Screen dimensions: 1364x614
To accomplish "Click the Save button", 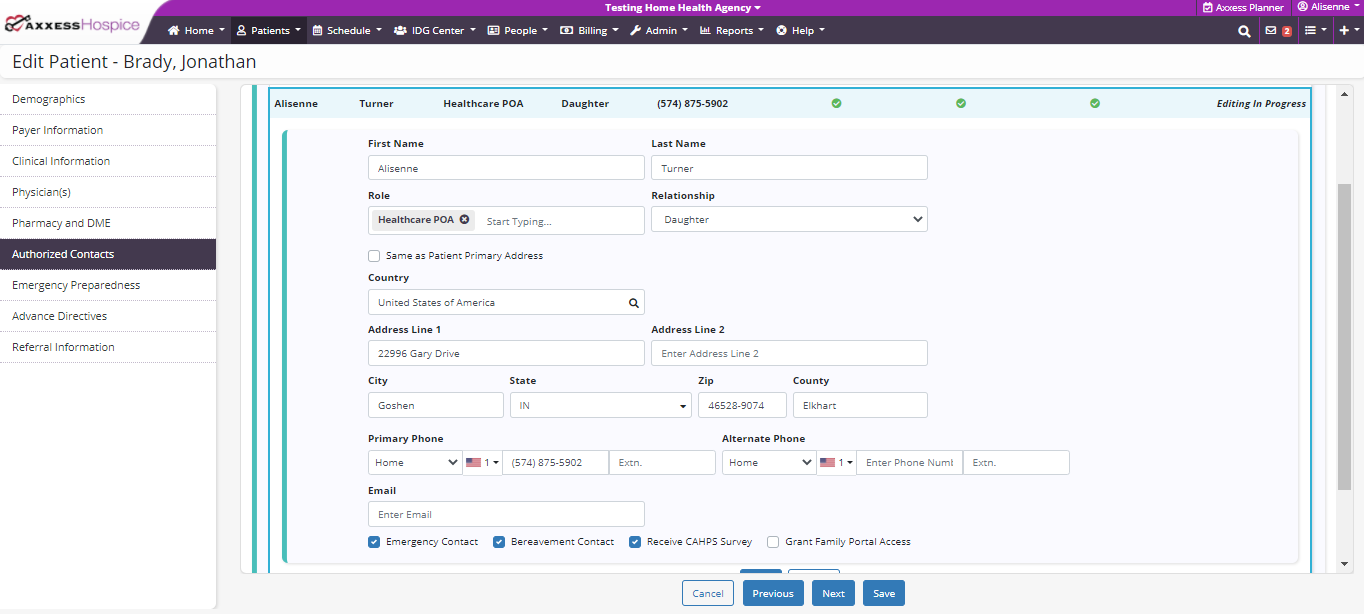I will tap(884, 594).
